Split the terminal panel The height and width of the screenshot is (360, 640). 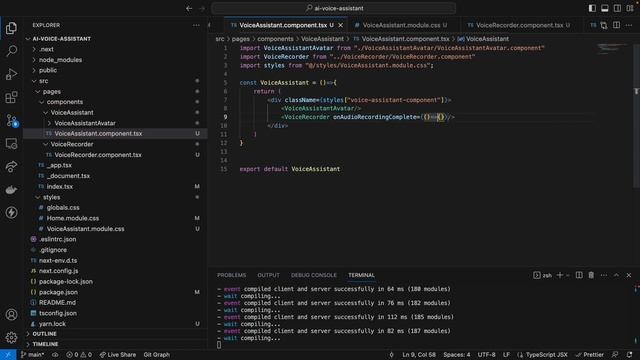pos(579,276)
